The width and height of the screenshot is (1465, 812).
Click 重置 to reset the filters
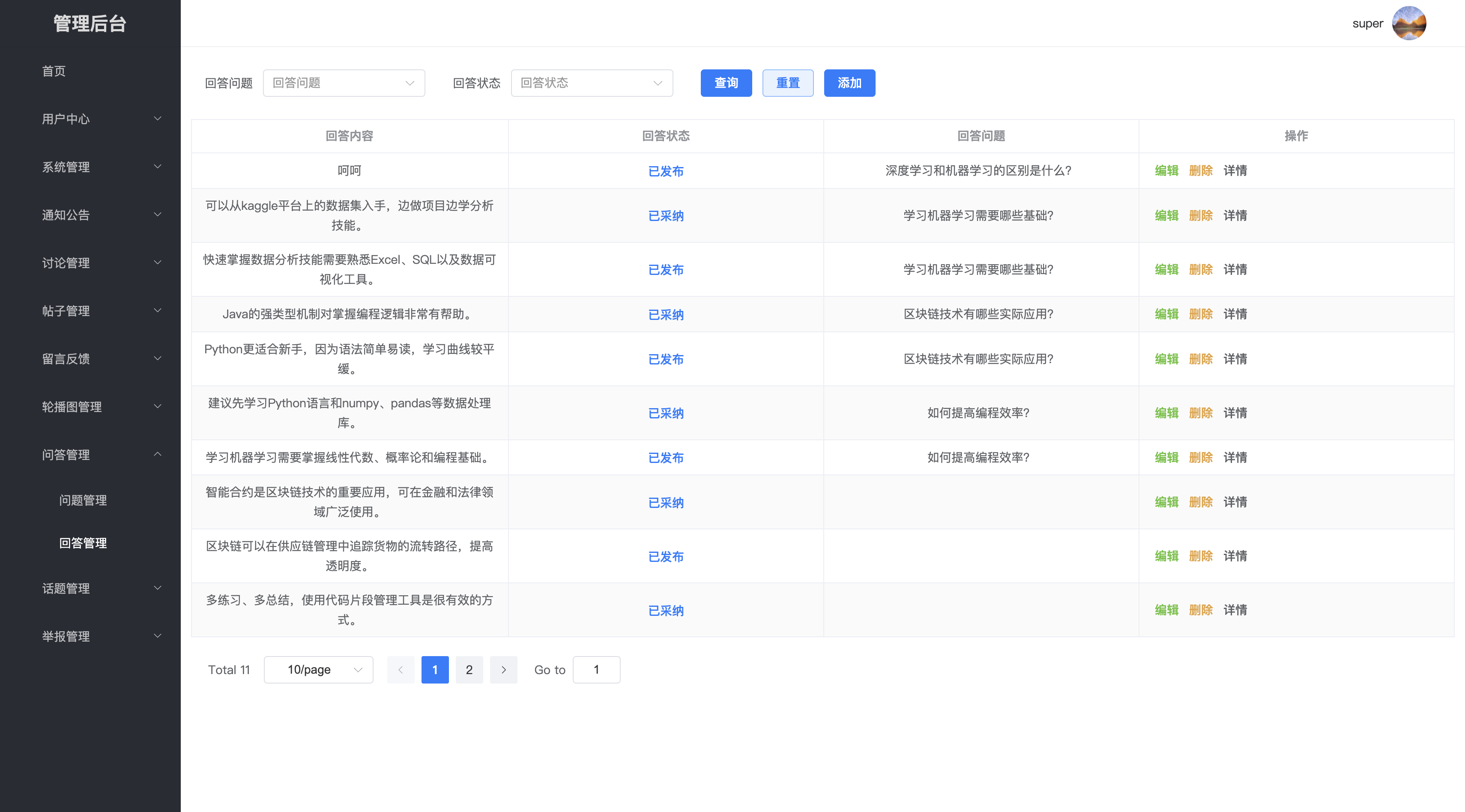[x=788, y=83]
